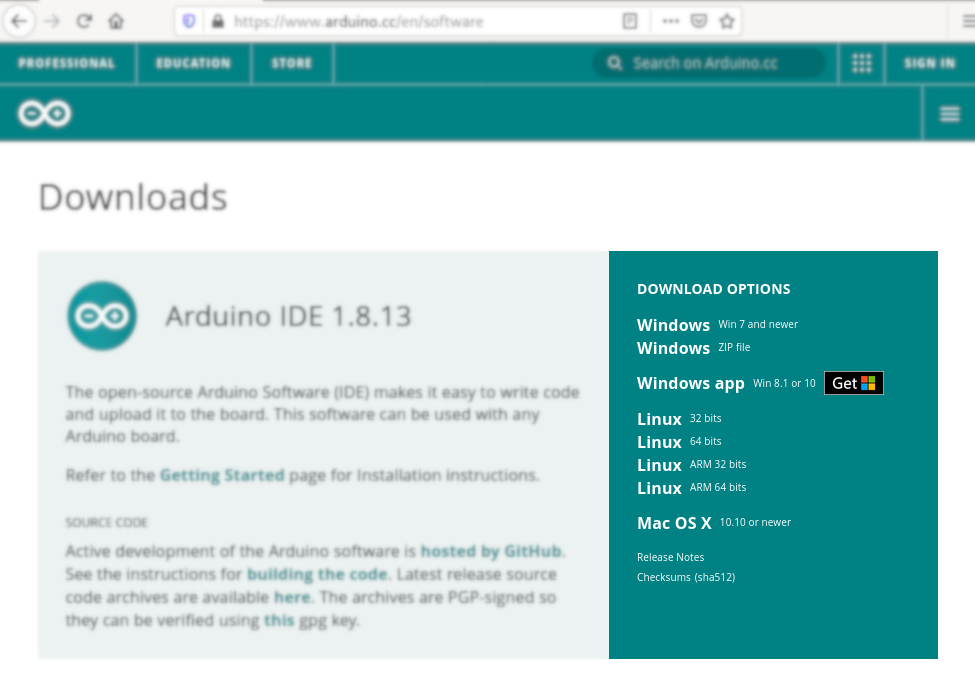Click the Arduino logo in header

[x=45, y=114]
